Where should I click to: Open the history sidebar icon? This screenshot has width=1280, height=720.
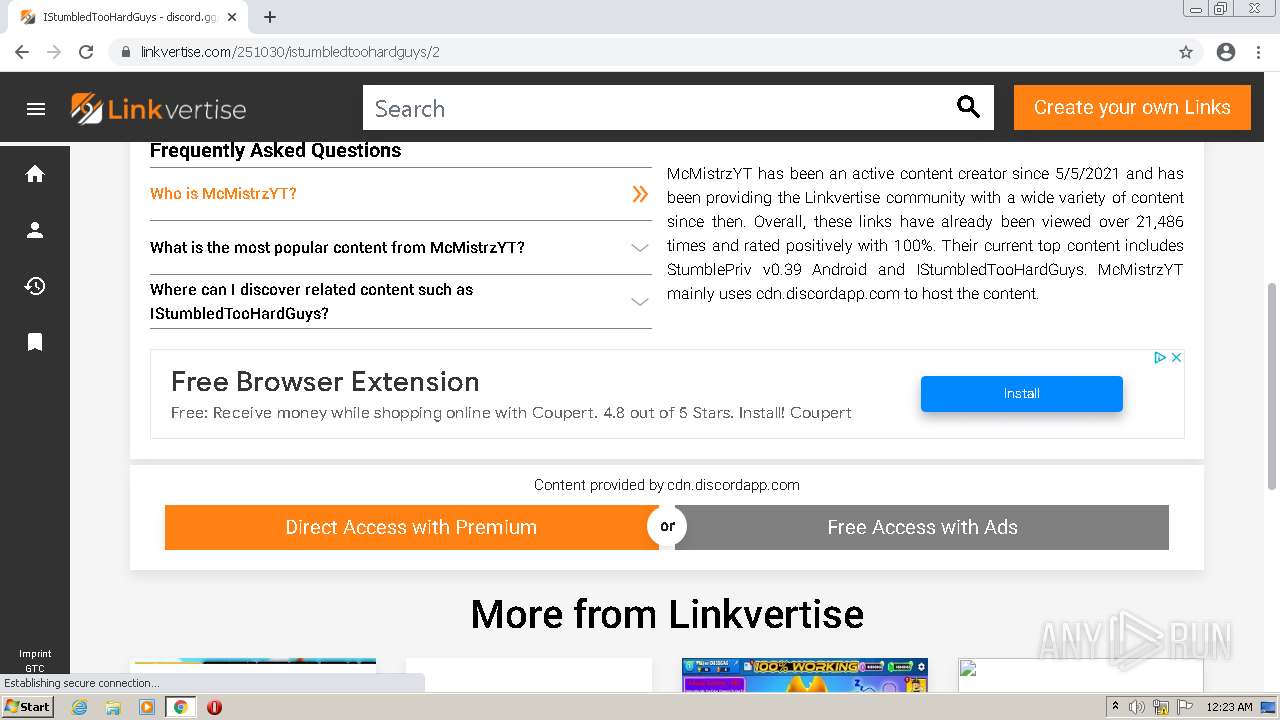point(35,286)
